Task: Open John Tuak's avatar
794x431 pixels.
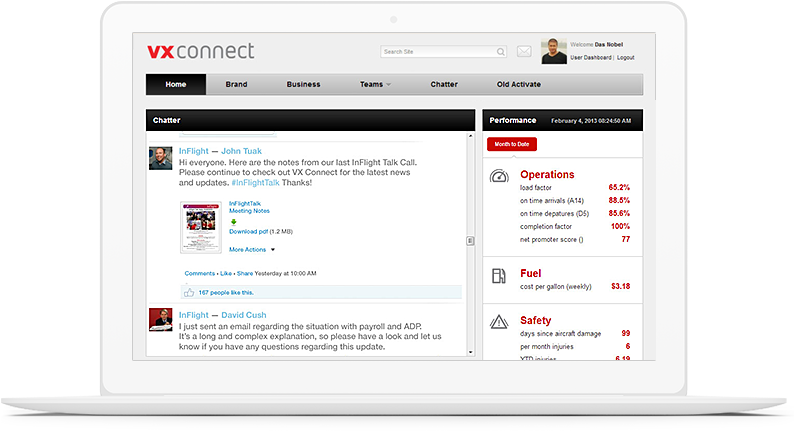Action: pos(161,158)
